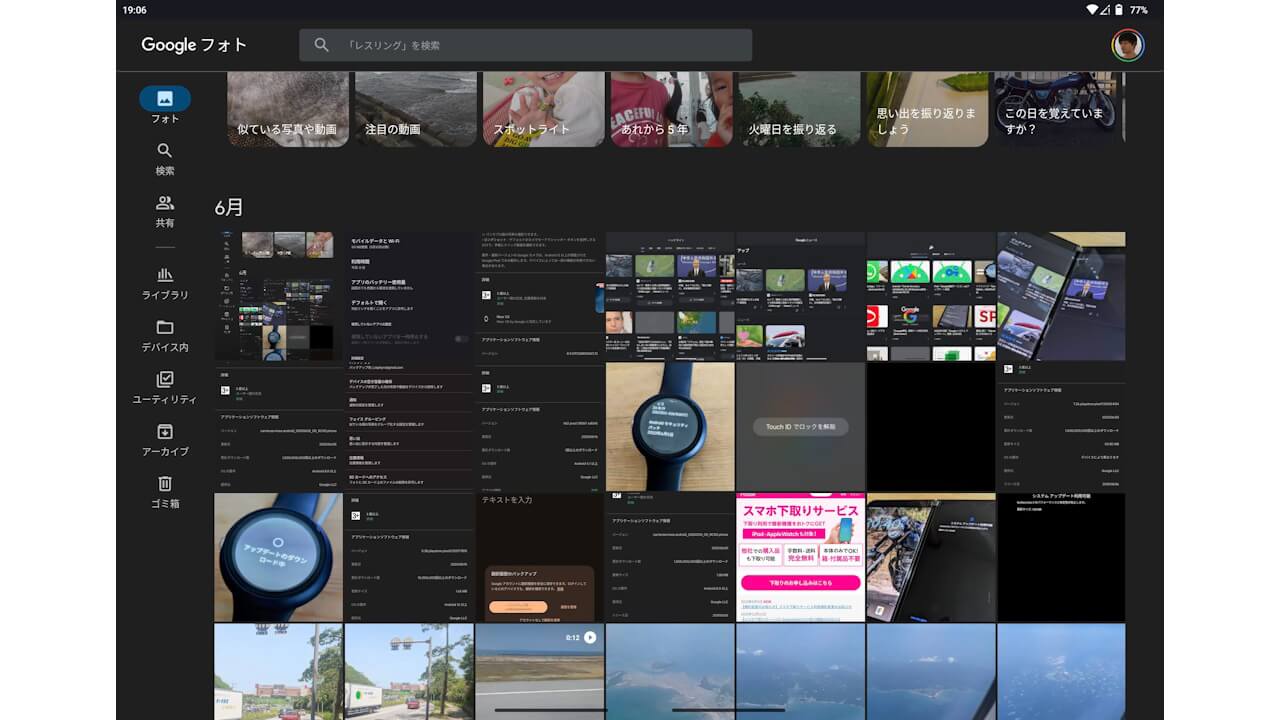Open ライブラリ (Library) from sidebar
The height and width of the screenshot is (720, 1280).
point(165,276)
